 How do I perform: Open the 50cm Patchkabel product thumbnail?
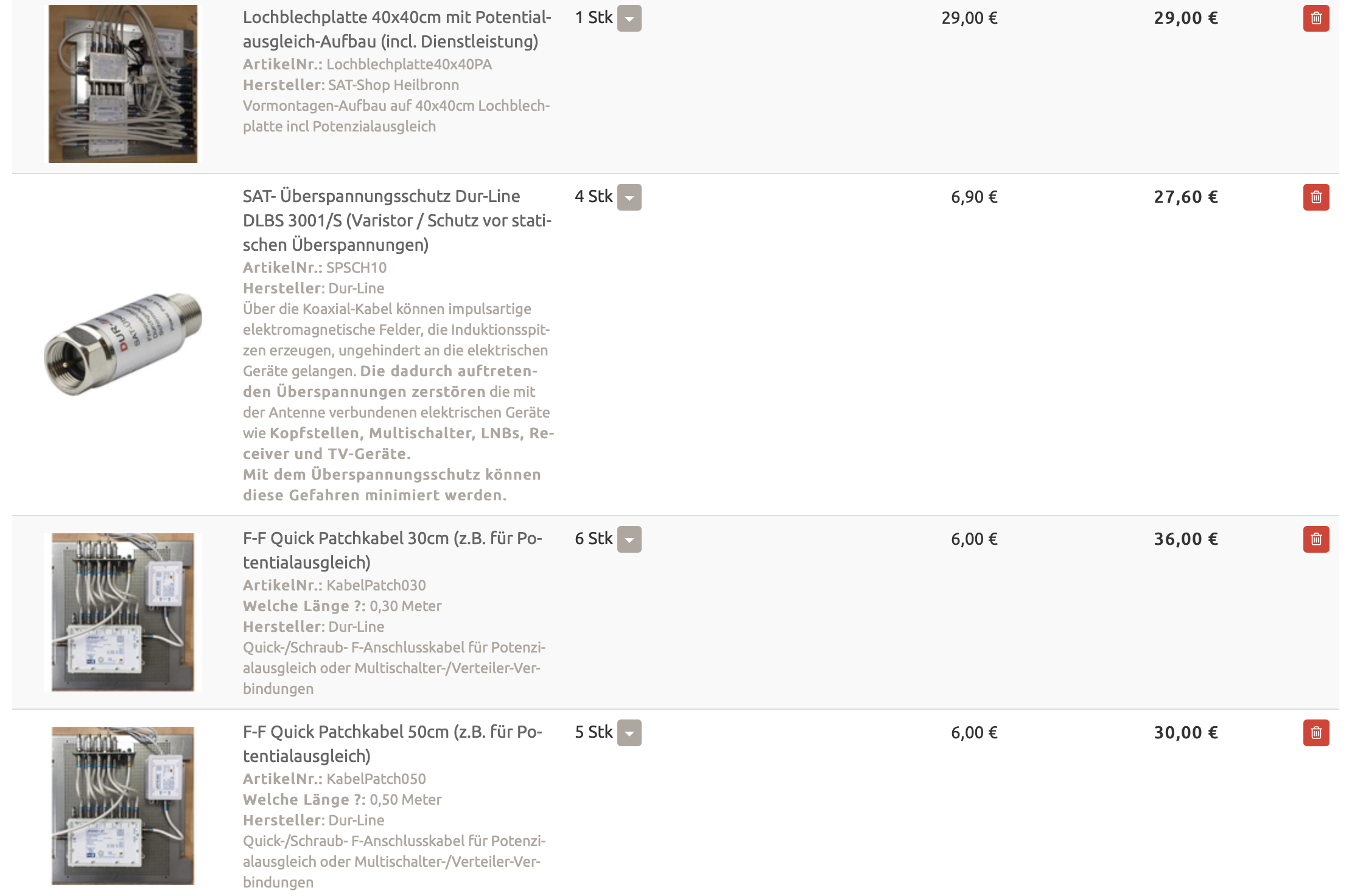click(x=123, y=806)
